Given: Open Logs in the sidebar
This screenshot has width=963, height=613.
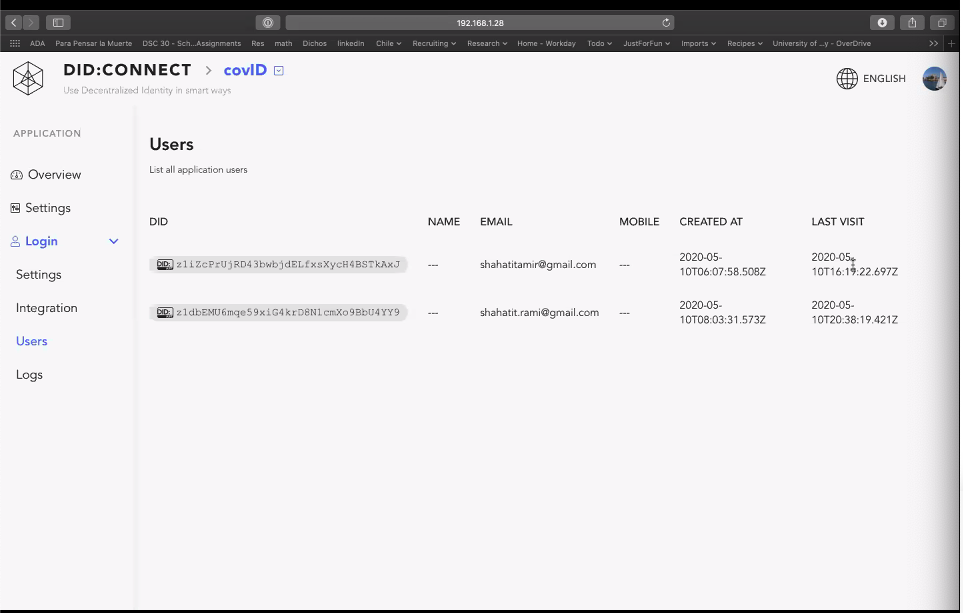Looking at the screenshot, I should (30, 375).
